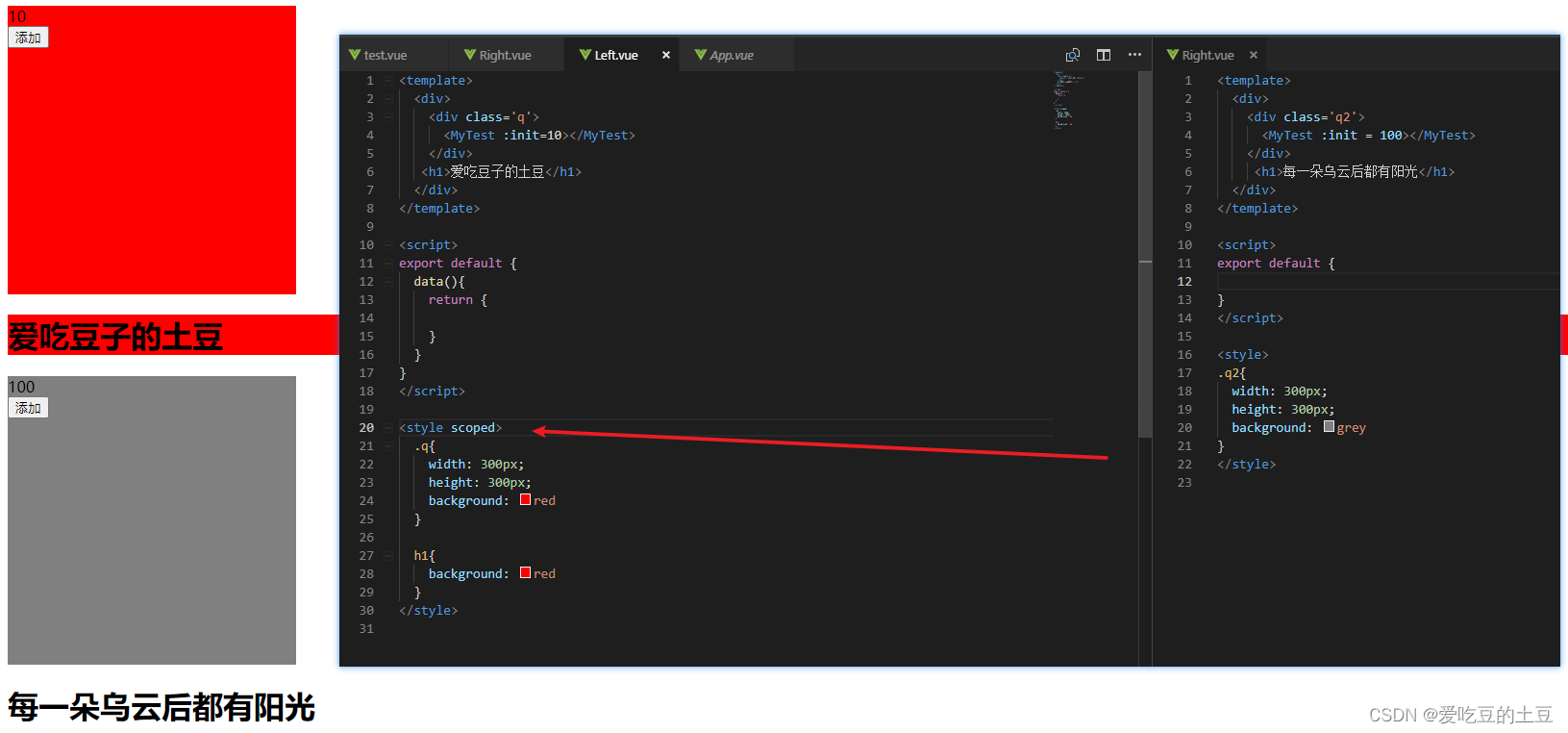
Task: Collapse the data() function at line 12 in Left.vue
Action: pos(388,282)
